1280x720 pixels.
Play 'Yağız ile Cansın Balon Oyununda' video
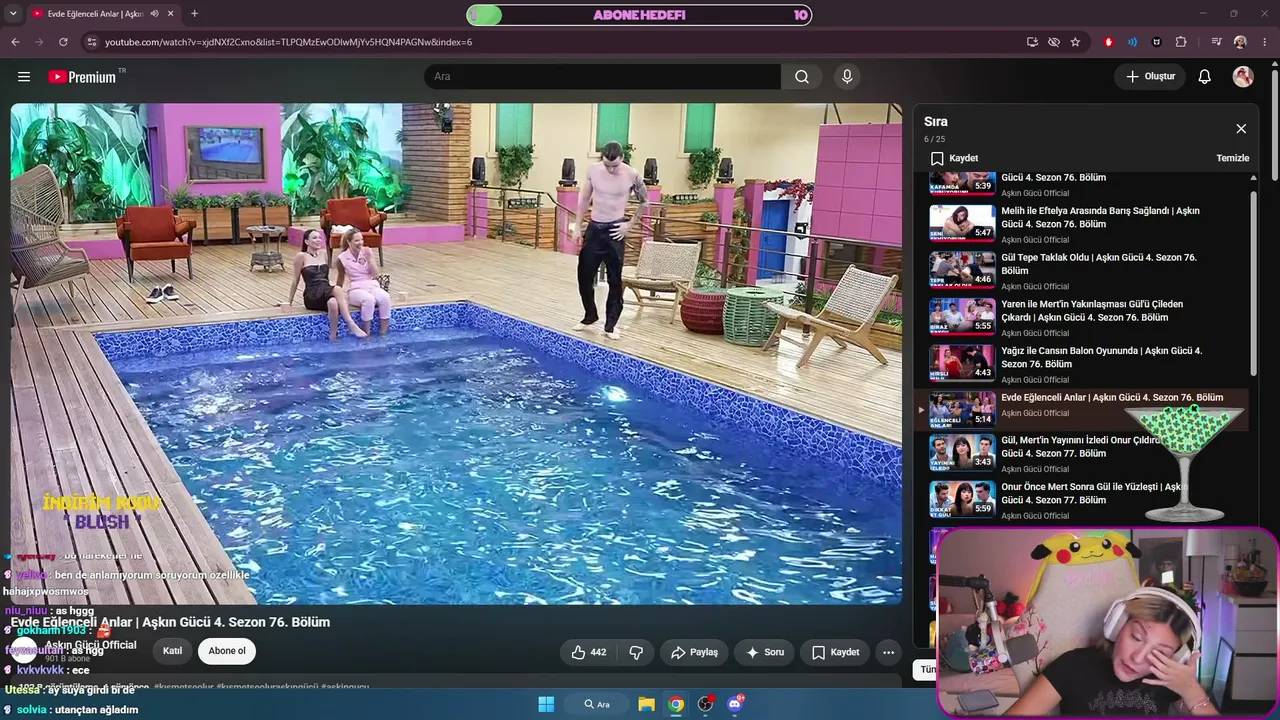point(1101,357)
